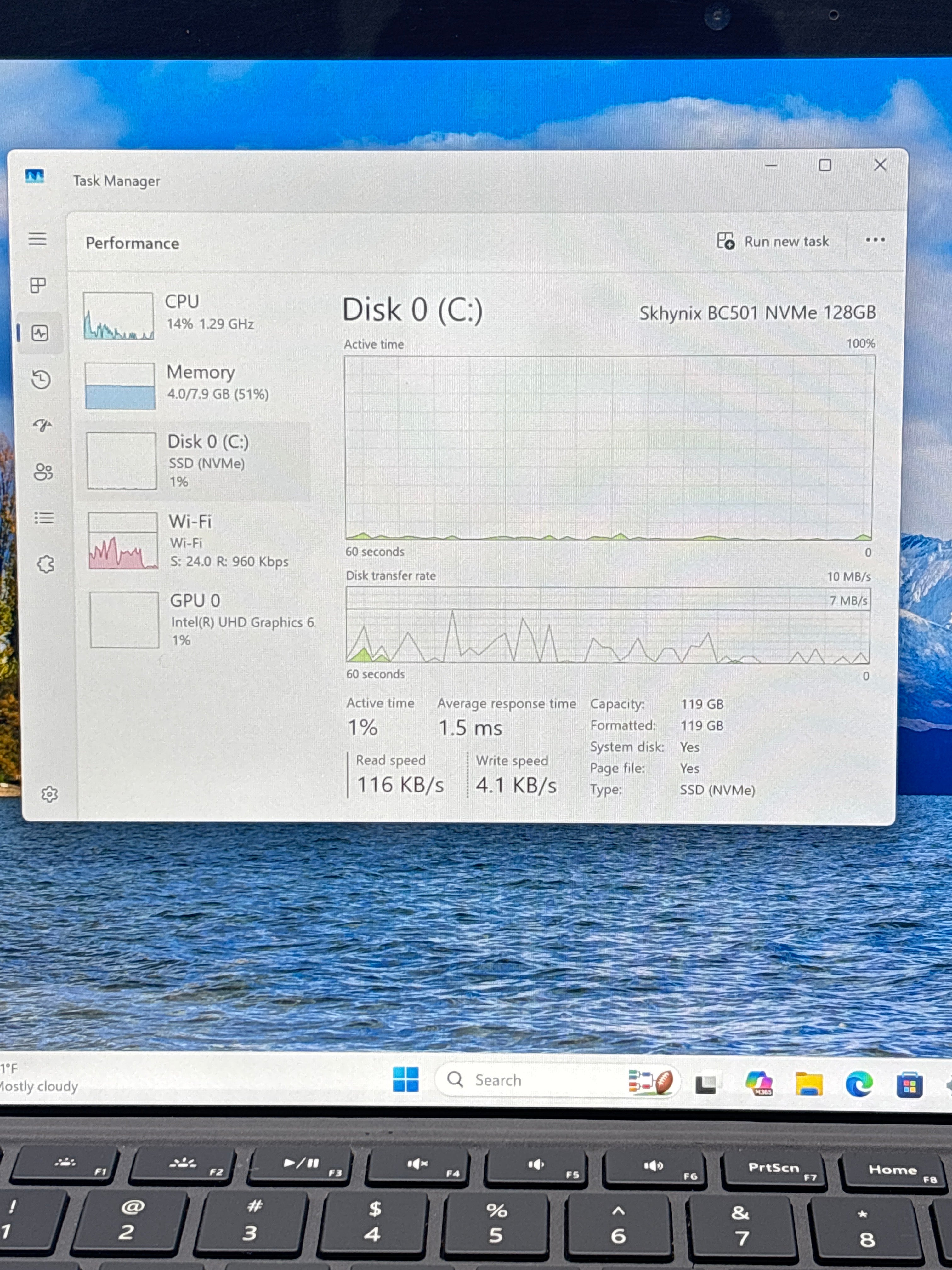This screenshot has height=1270, width=952.
Task: Click the System disk Yes value
Action: coord(690,747)
